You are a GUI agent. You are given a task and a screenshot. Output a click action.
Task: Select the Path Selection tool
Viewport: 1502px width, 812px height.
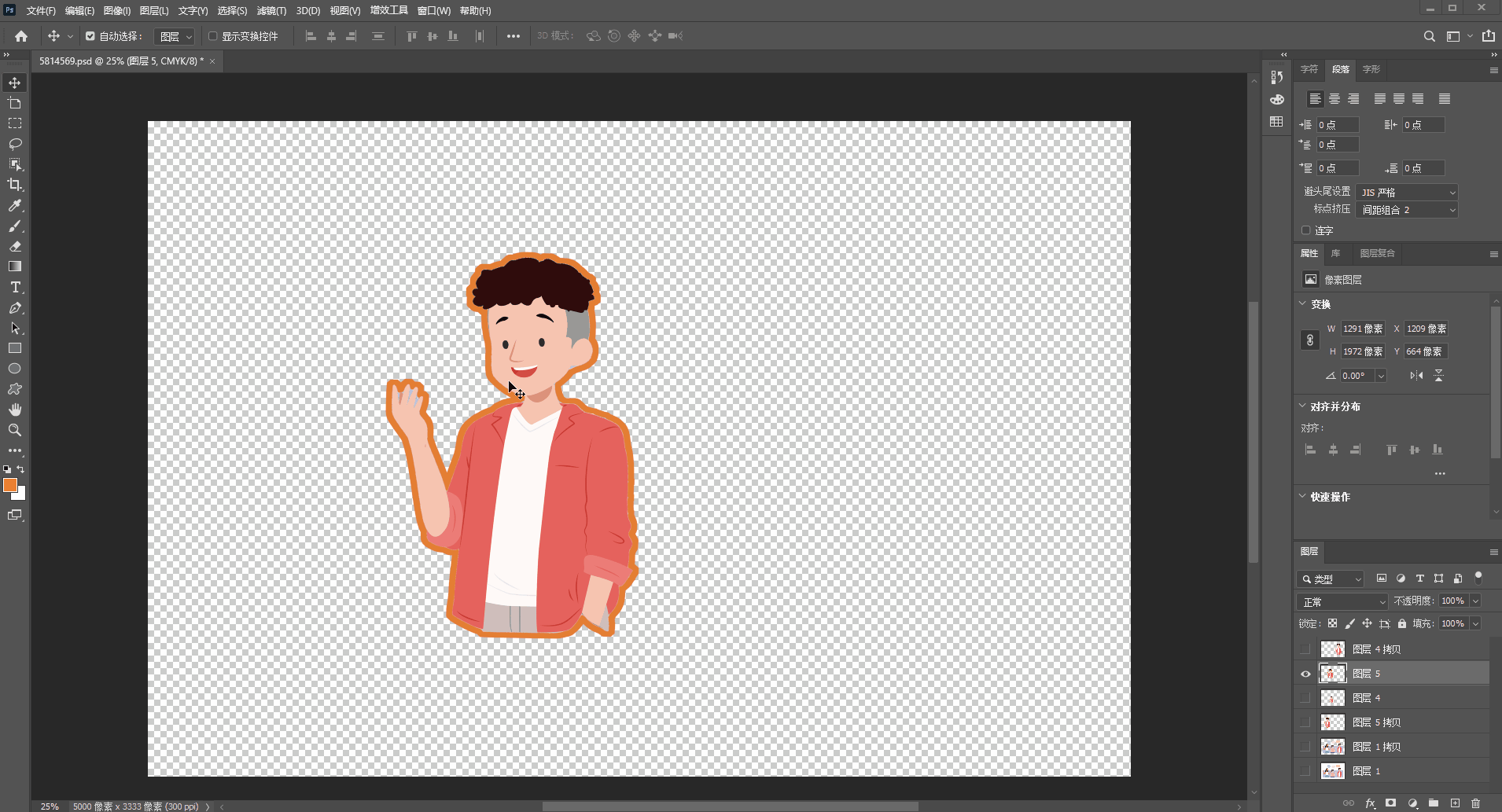coord(15,328)
